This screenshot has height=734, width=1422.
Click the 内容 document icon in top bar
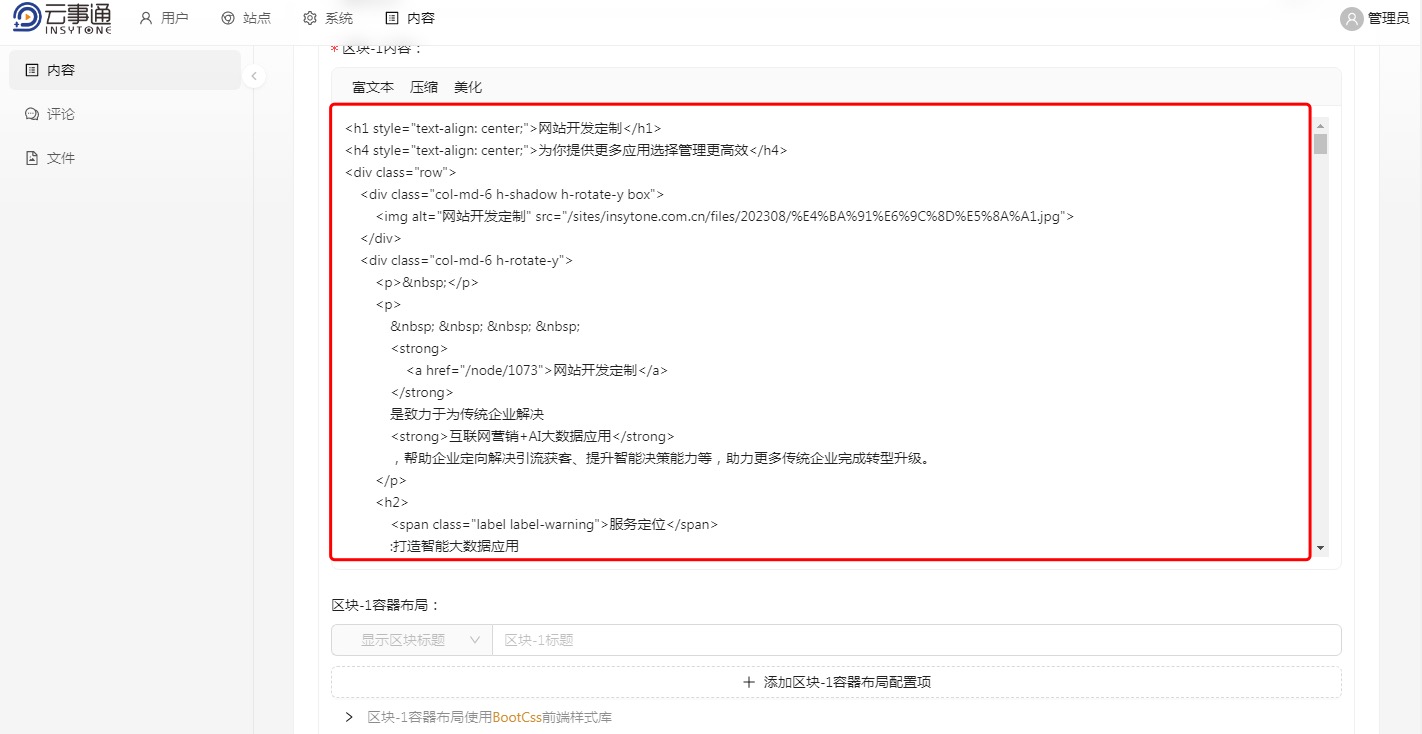click(x=392, y=17)
